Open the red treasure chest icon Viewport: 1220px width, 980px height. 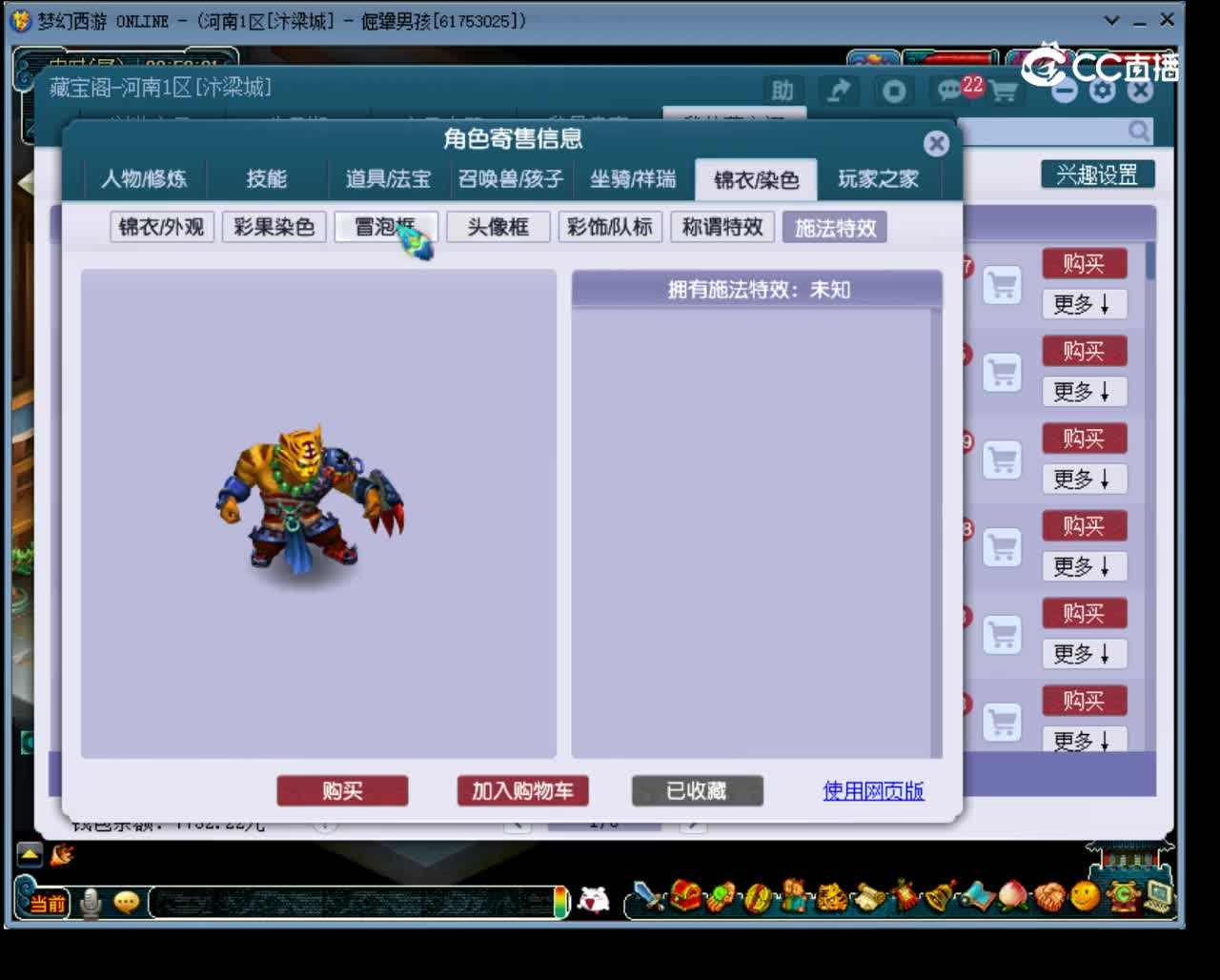[685, 896]
